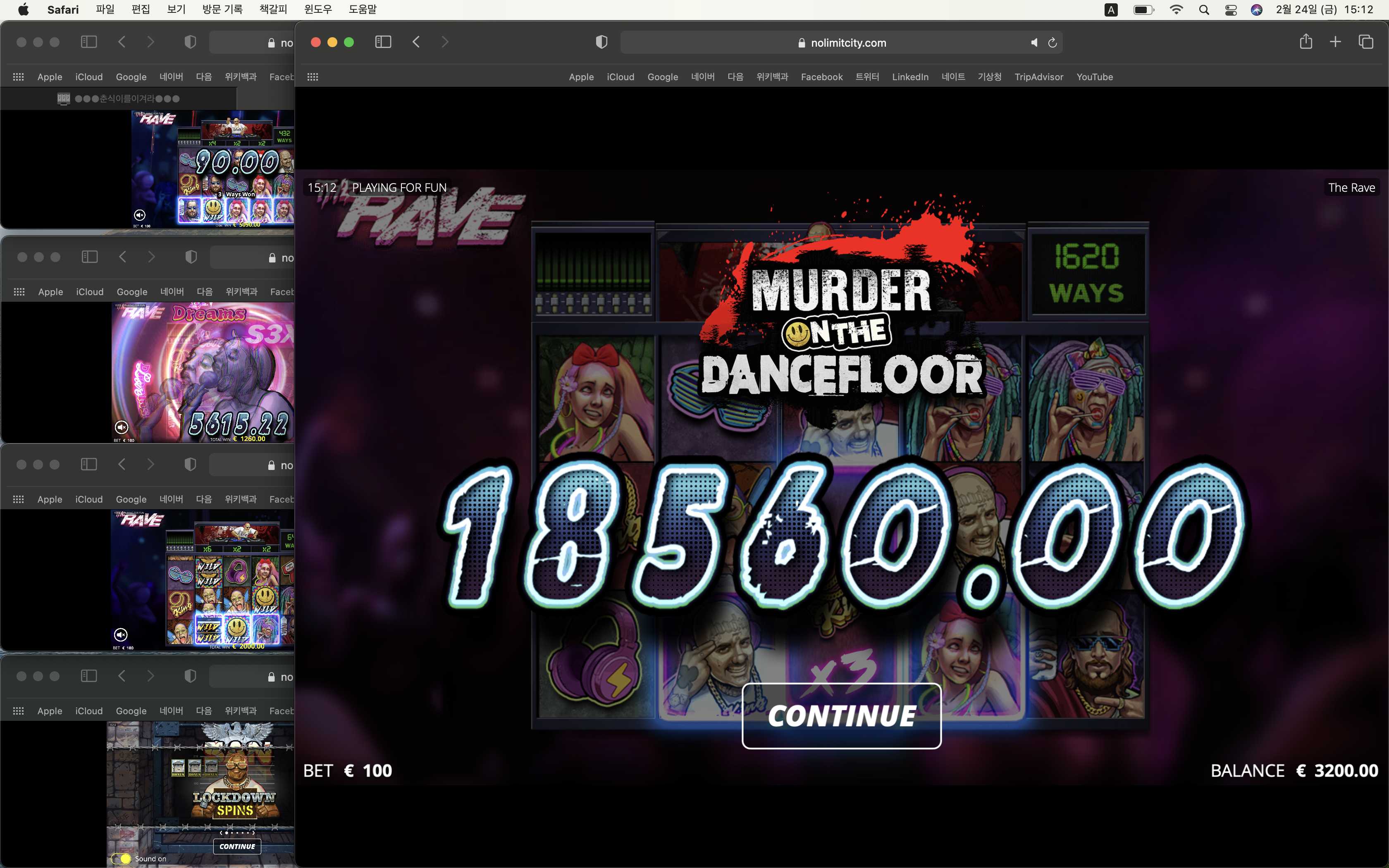Mute the tab audio speaker icon
The height and width of the screenshot is (868, 1389).
[1034, 43]
